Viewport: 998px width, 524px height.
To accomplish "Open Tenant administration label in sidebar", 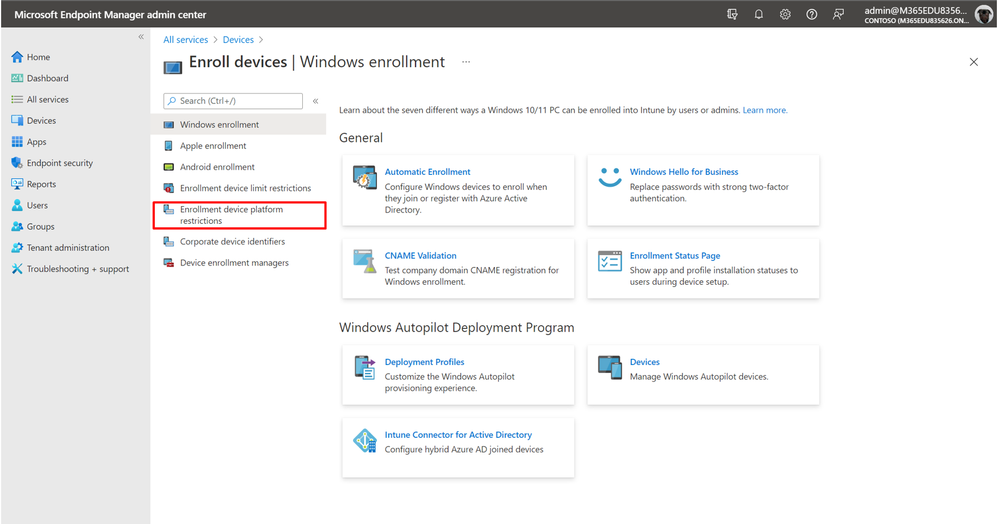I will 67,248.
